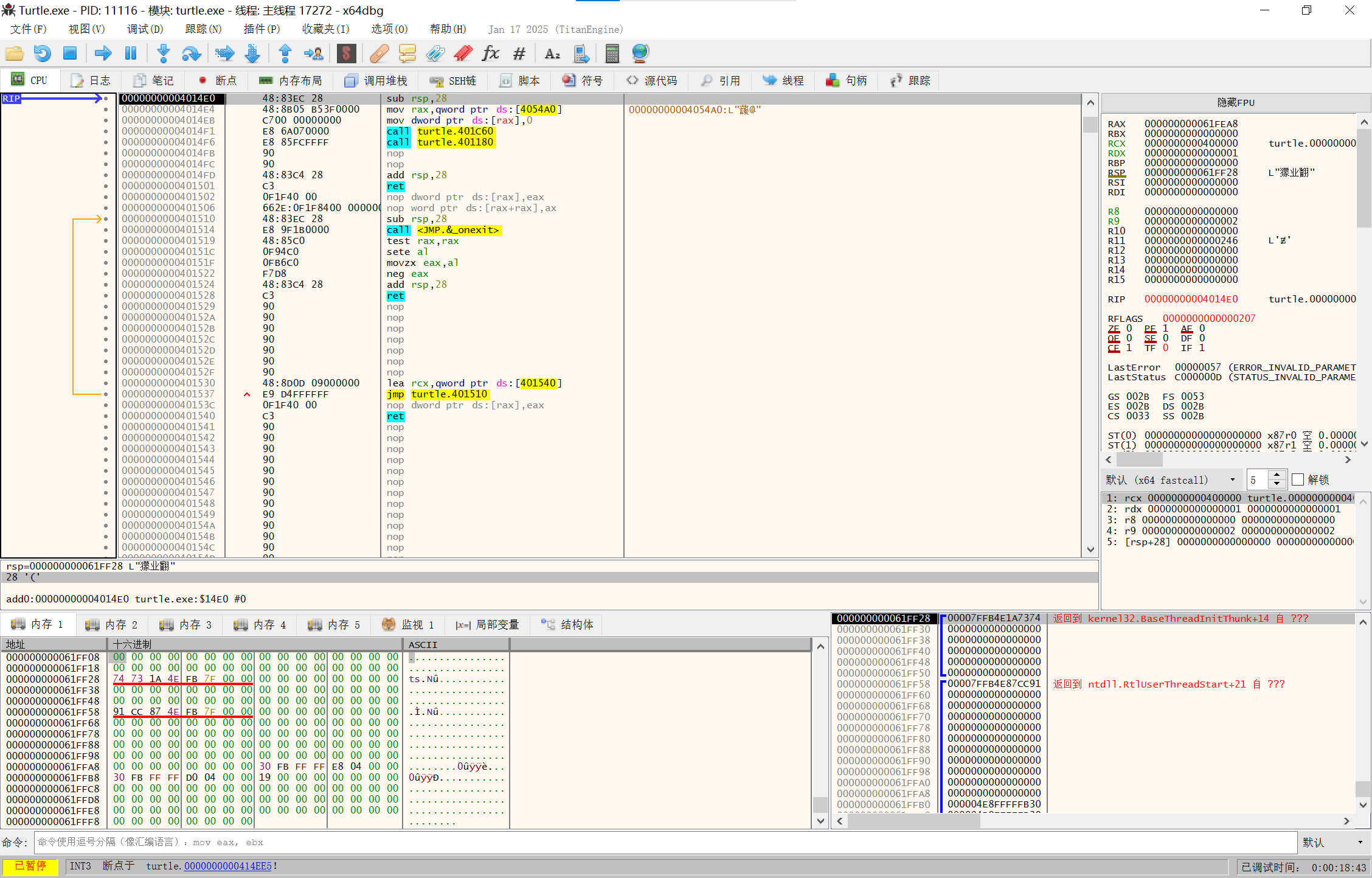Open the 文件(F) menu

point(28,29)
